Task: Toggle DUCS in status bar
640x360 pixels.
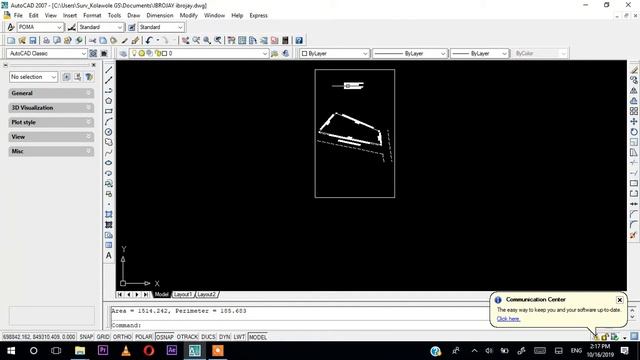Action: tap(208, 337)
